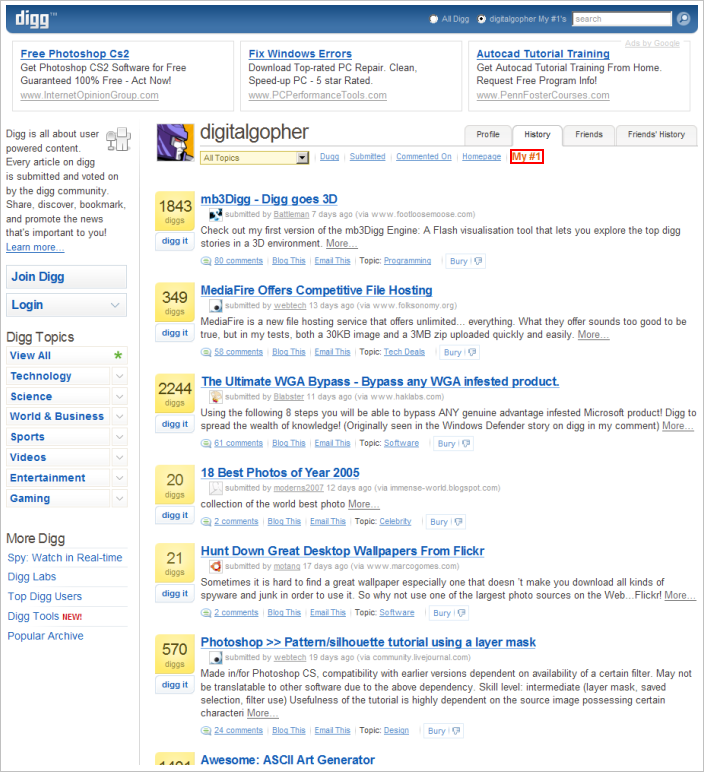Click thumbs-down icon on mb3Digg story
The height and width of the screenshot is (772, 704).
pos(478,261)
